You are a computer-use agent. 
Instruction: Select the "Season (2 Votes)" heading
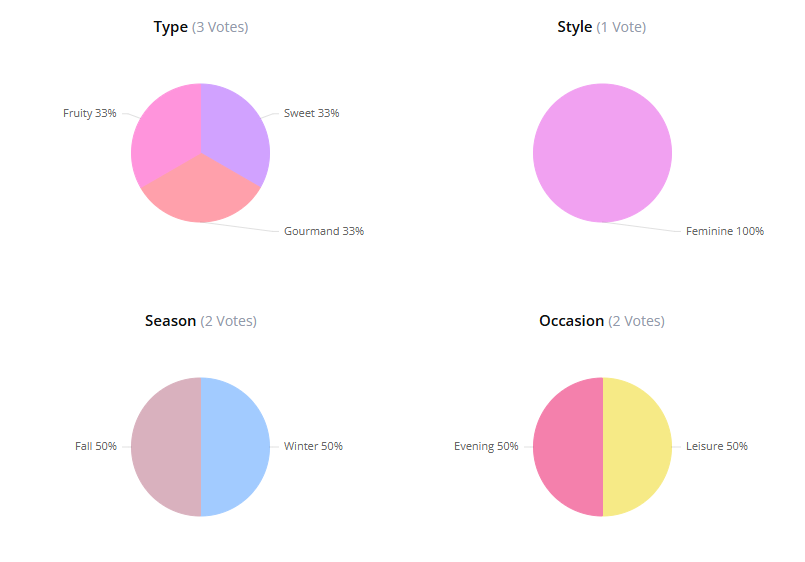click(201, 321)
